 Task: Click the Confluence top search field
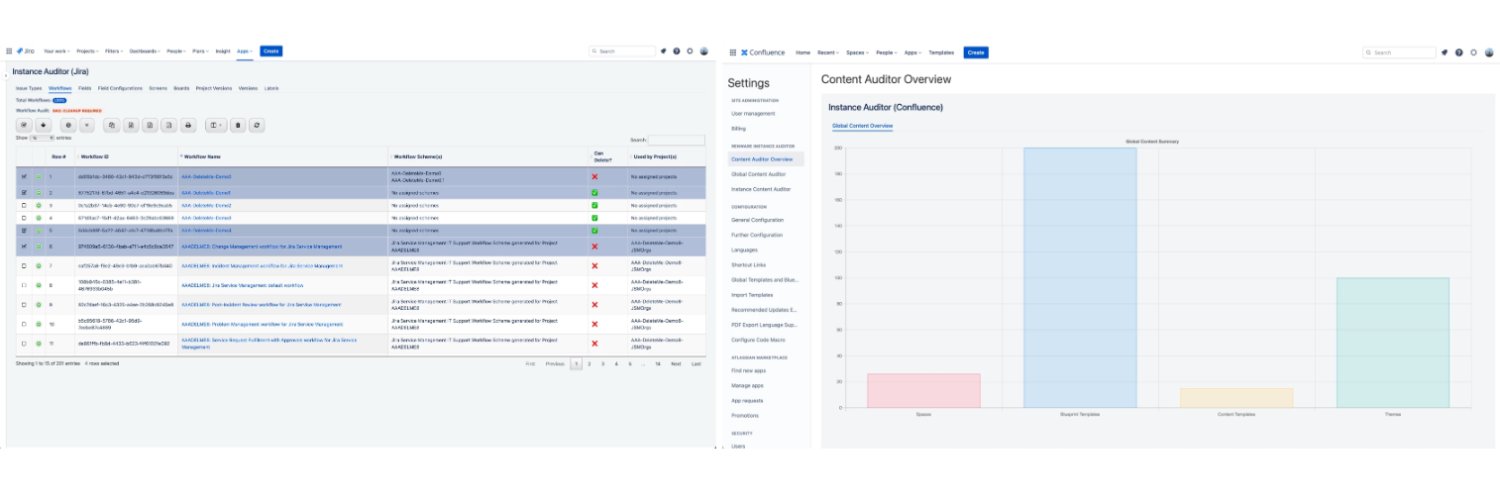pyautogui.click(x=1400, y=52)
